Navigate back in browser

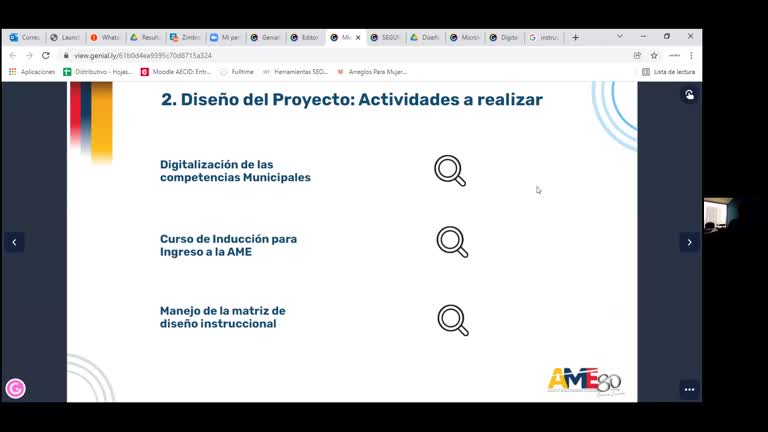coord(13,55)
